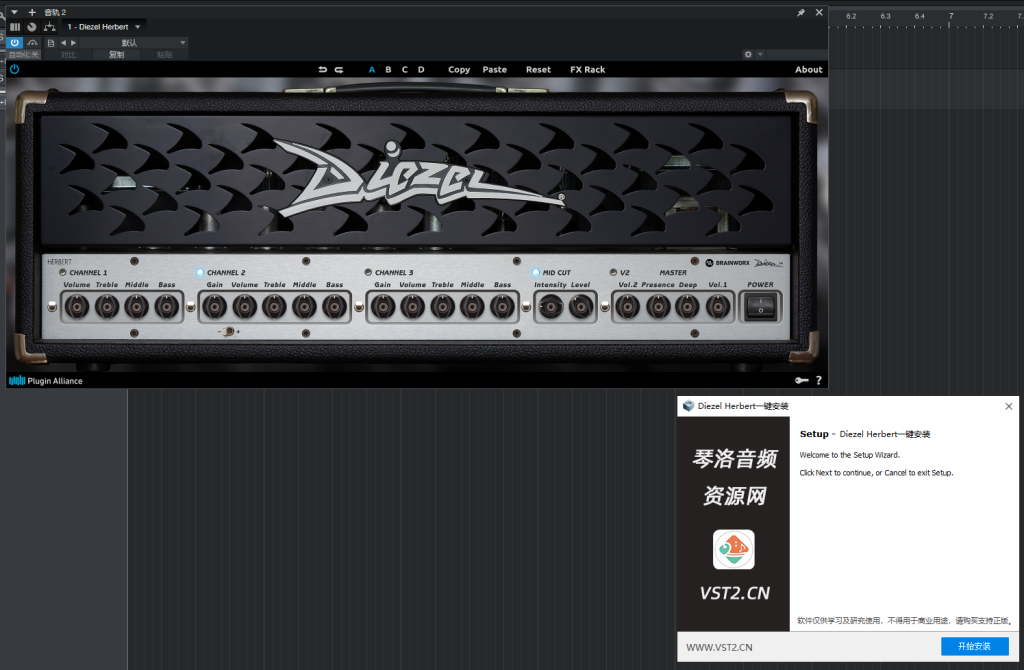Click the plugin redo arrow icon

(x=339, y=70)
